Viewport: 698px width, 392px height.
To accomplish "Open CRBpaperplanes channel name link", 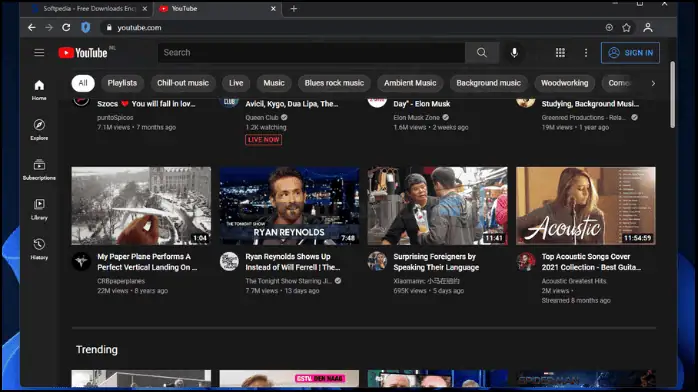I will coord(121,281).
